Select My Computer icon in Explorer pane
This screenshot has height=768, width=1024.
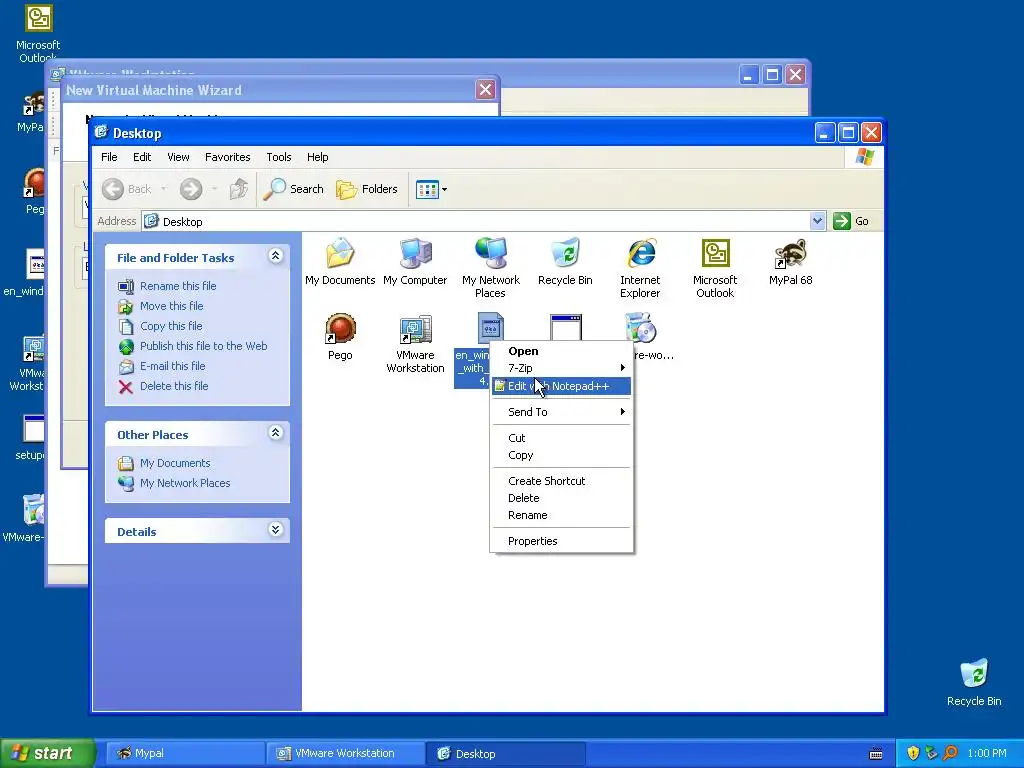415,253
